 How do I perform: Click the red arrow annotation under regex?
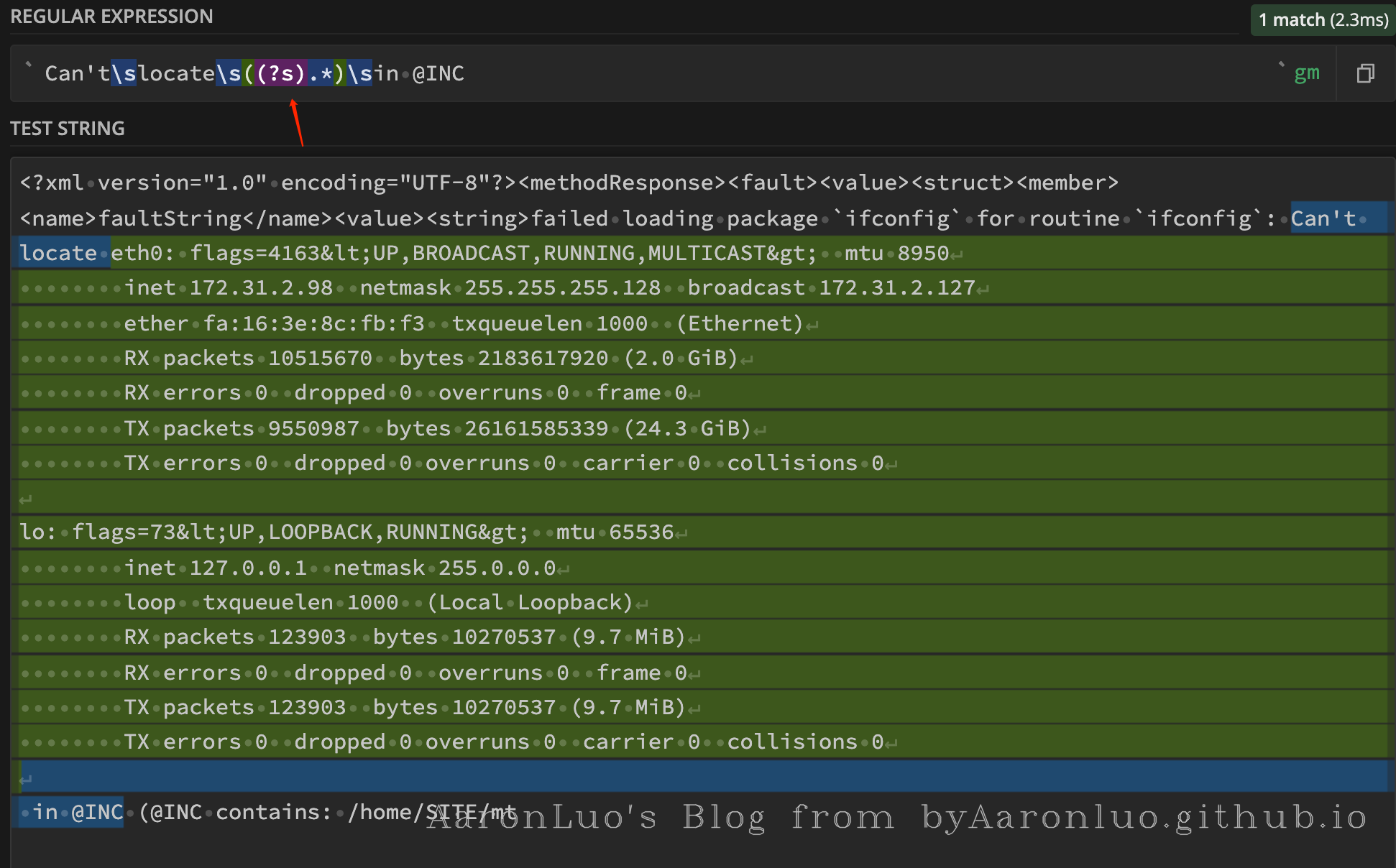tap(297, 124)
